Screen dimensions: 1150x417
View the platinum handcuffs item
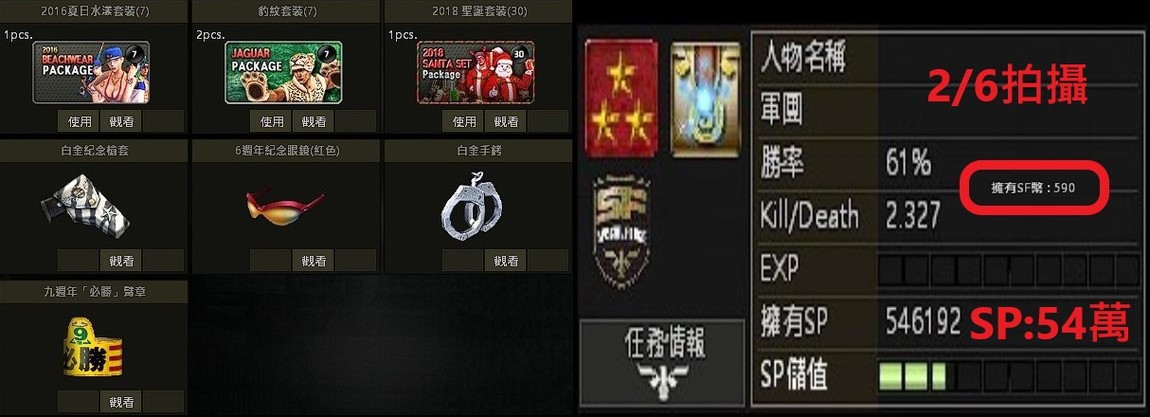coord(505,260)
